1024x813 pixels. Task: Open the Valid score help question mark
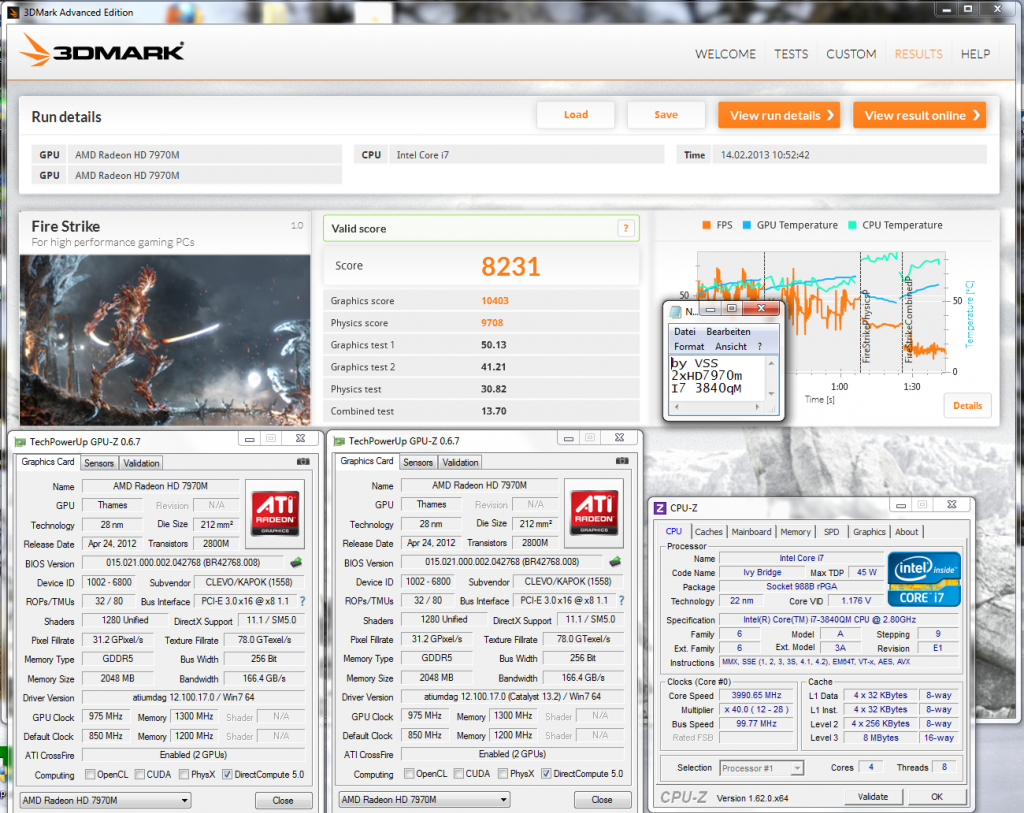(x=626, y=228)
